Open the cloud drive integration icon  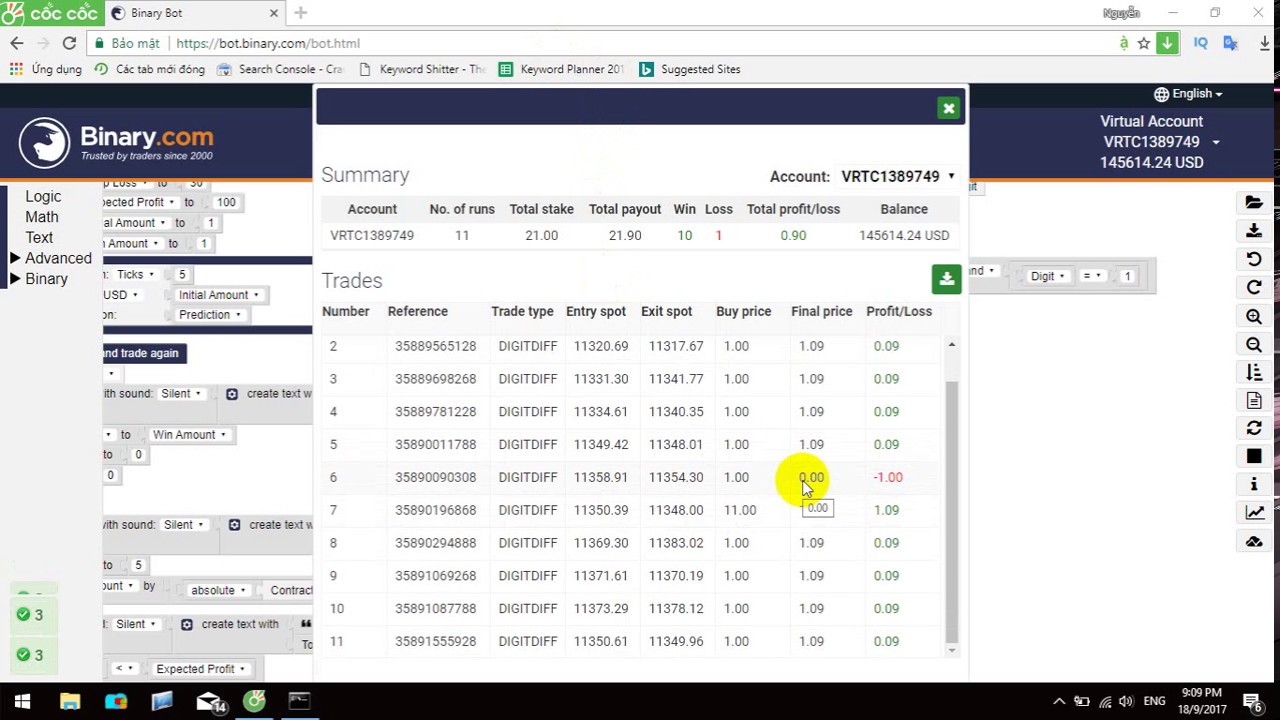point(1254,541)
